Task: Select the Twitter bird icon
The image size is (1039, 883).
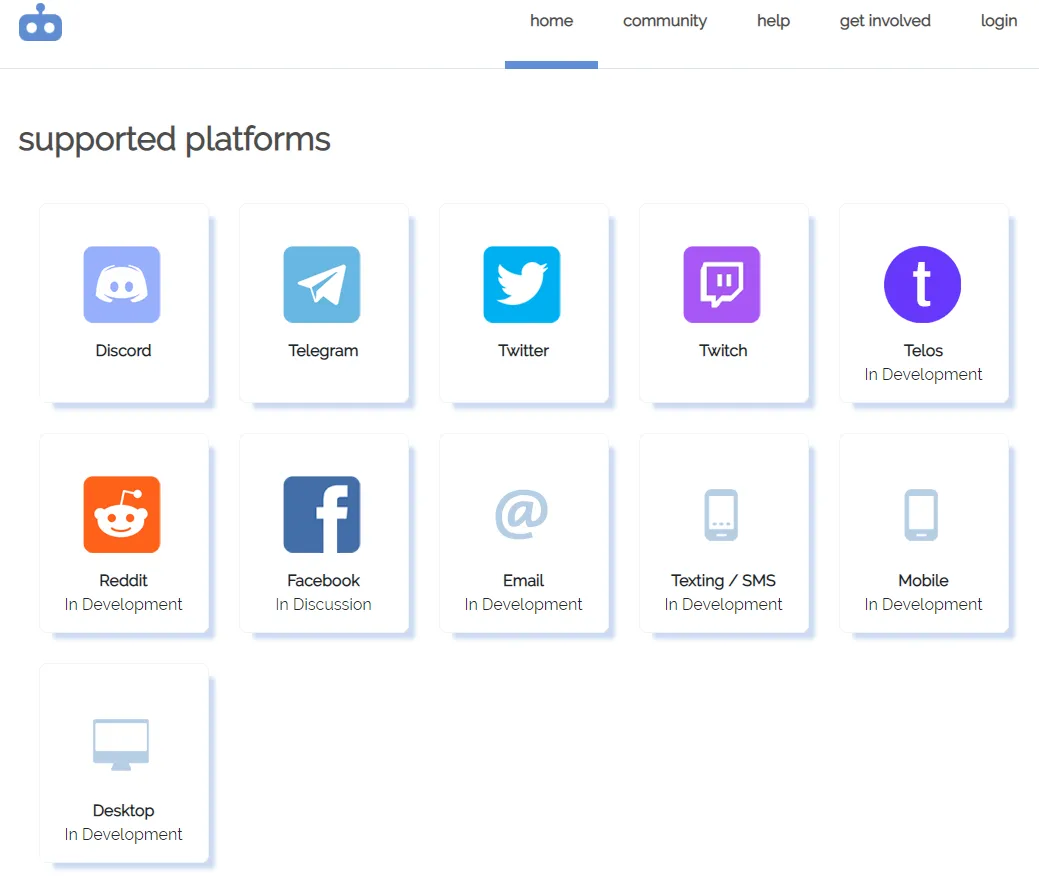Action: click(522, 285)
